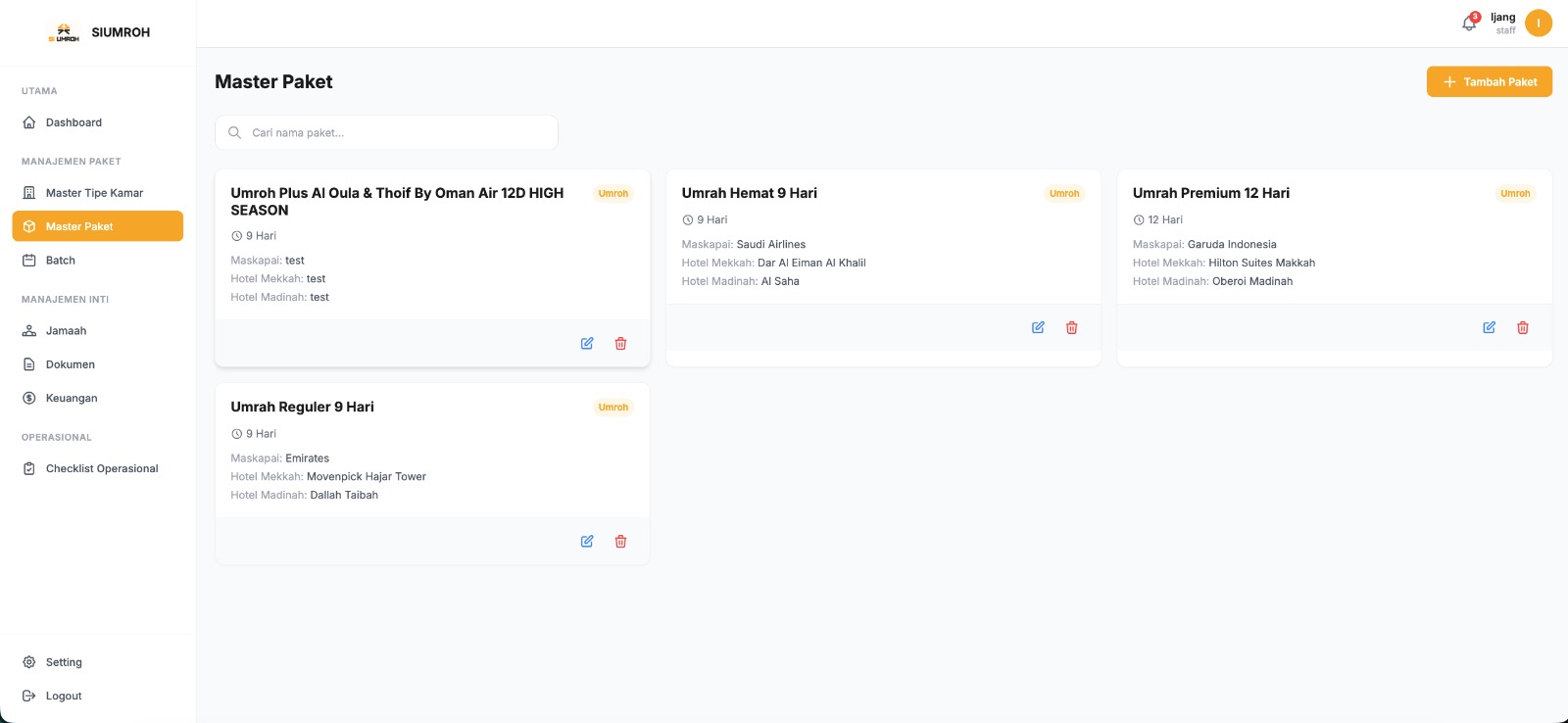Viewport: 1568px width, 723px height.
Task: Open the Batch menu item
Action: (x=97, y=261)
